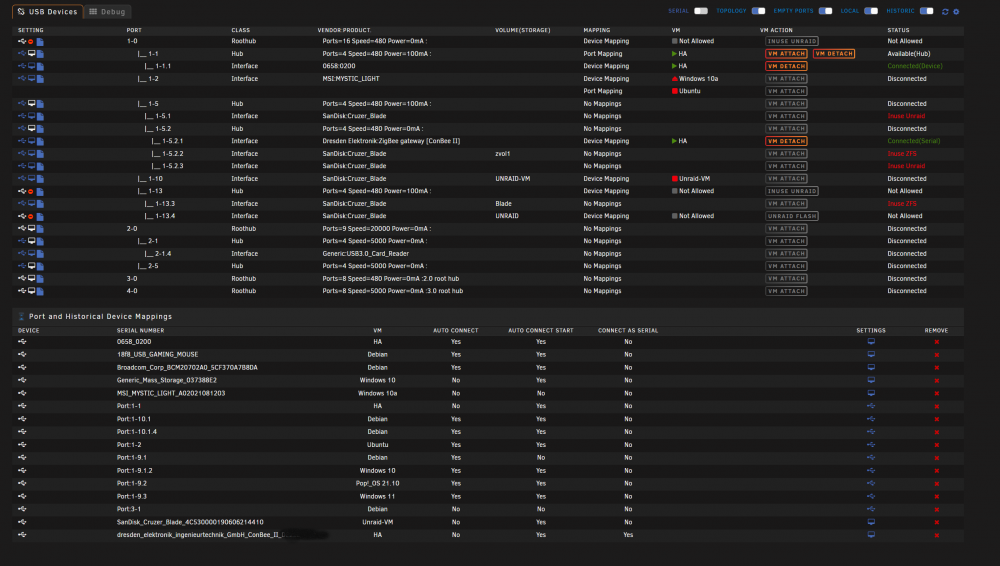1000x566 pixels.
Task: Click the USB icon on port 4-0 row
Action: point(22,291)
